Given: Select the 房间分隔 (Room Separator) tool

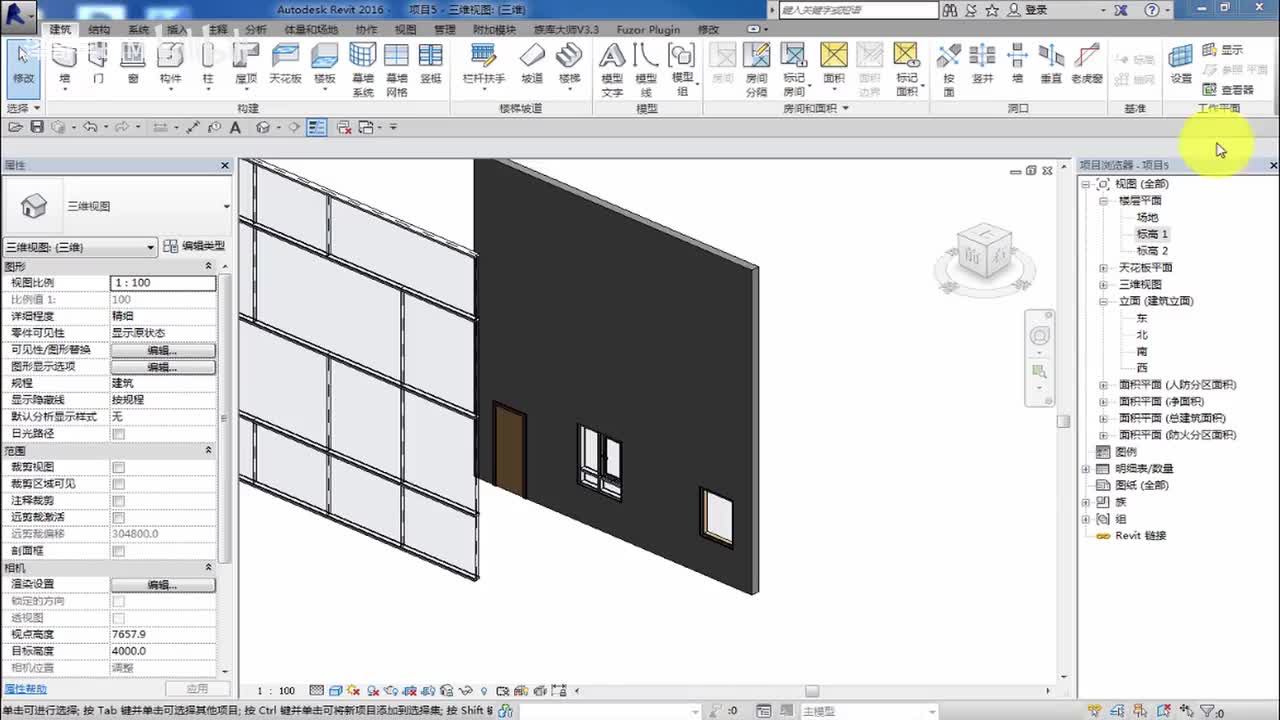Looking at the screenshot, I should coord(757,70).
